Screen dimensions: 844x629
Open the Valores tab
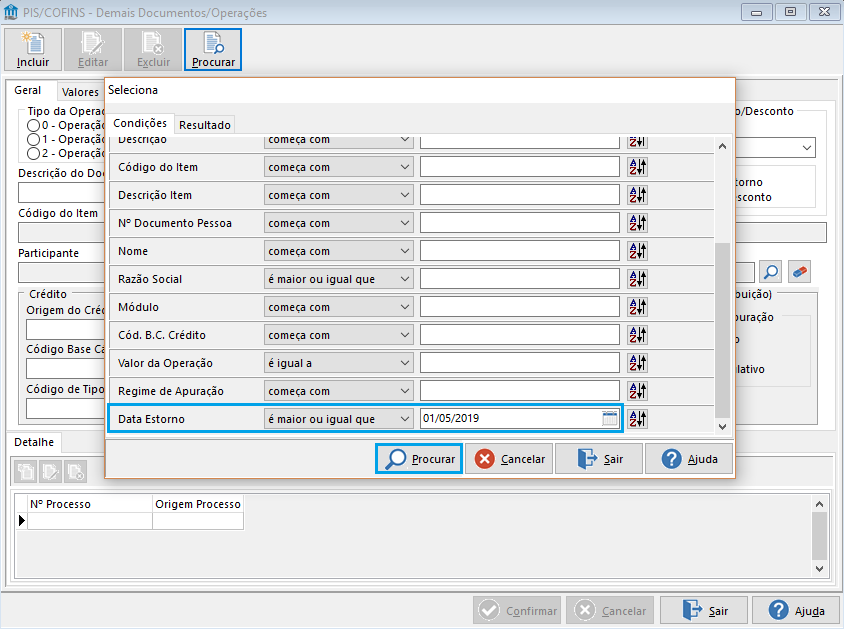tap(80, 92)
